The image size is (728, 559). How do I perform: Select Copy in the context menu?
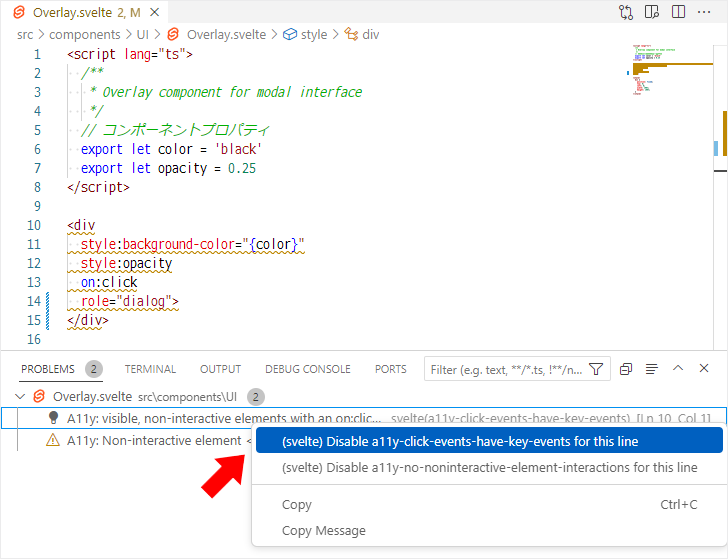[489, 505]
